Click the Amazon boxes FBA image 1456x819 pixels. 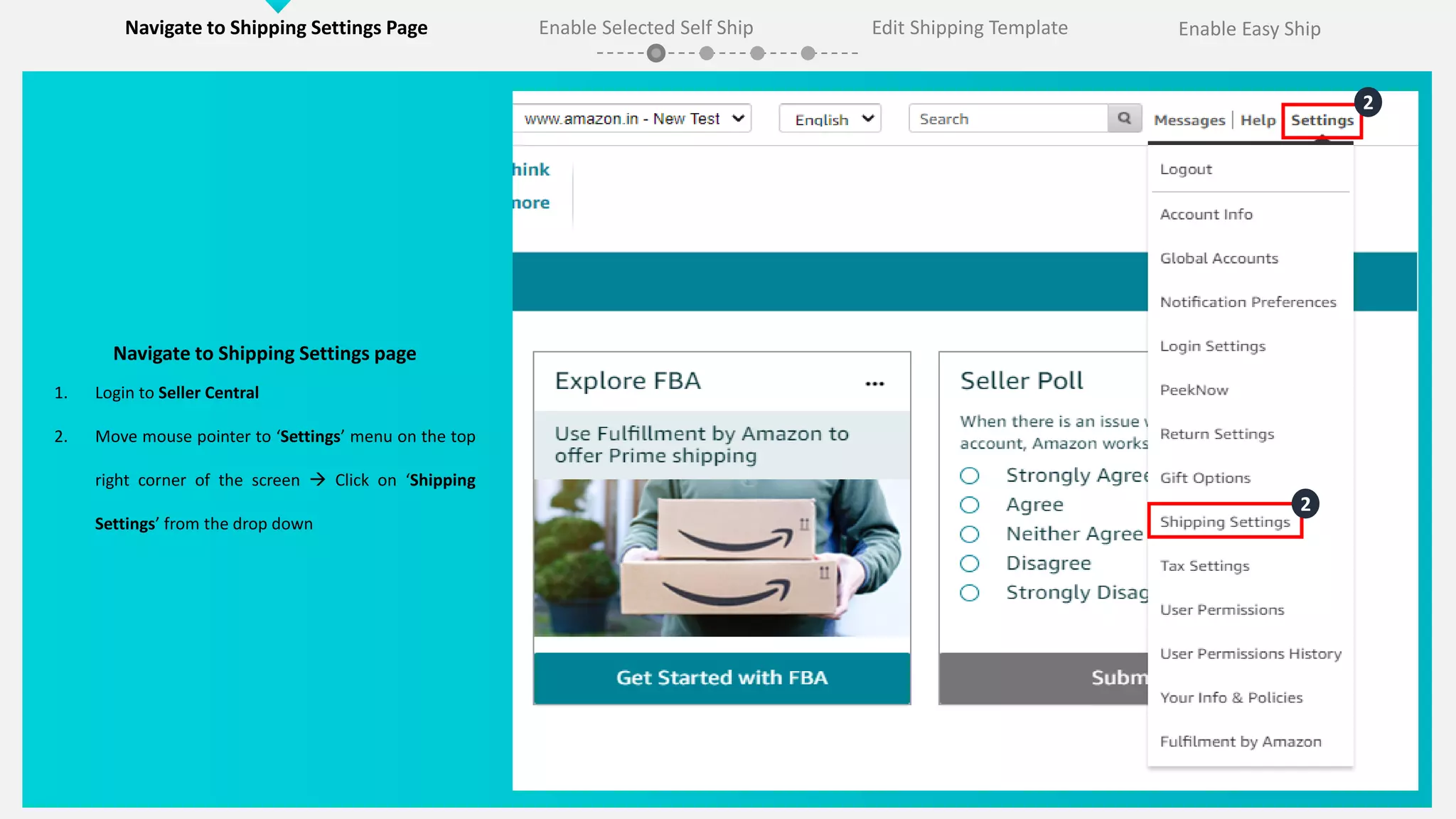click(722, 557)
